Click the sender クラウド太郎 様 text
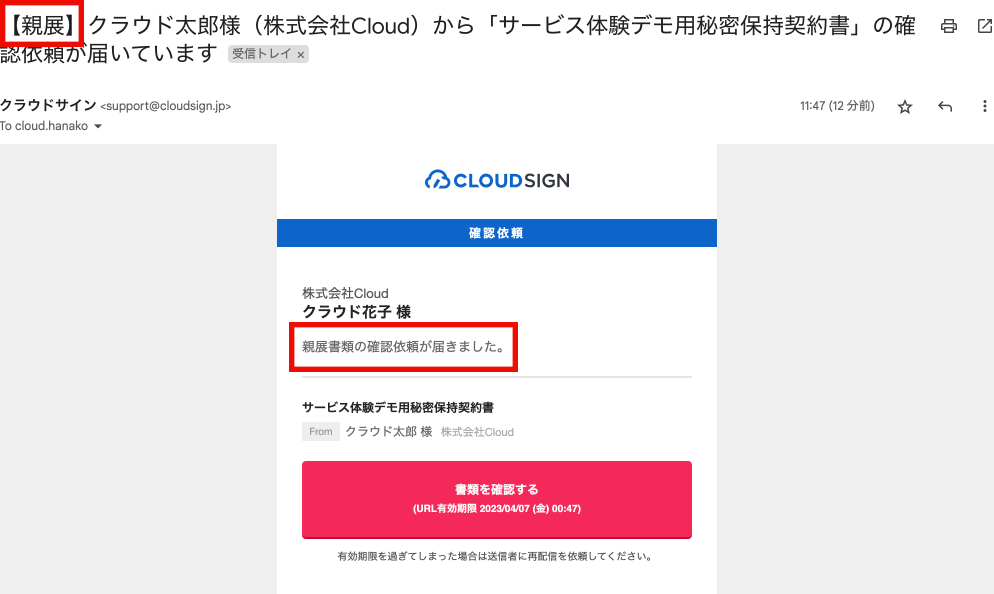Image resolution: width=994 pixels, height=594 pixels. pyautogui.click(x=389, y=432)
